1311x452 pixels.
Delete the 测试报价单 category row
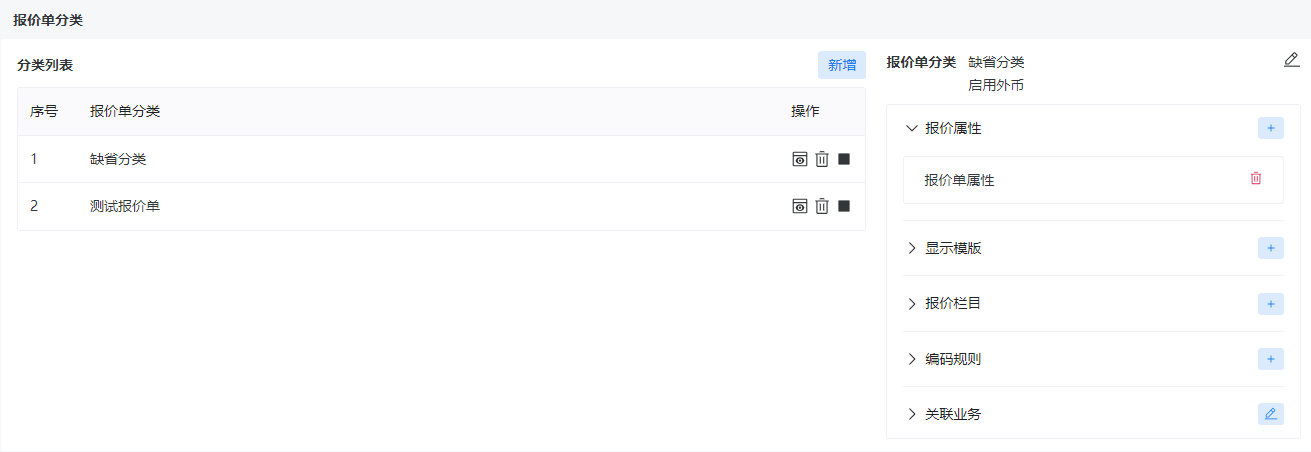(822, 206)
